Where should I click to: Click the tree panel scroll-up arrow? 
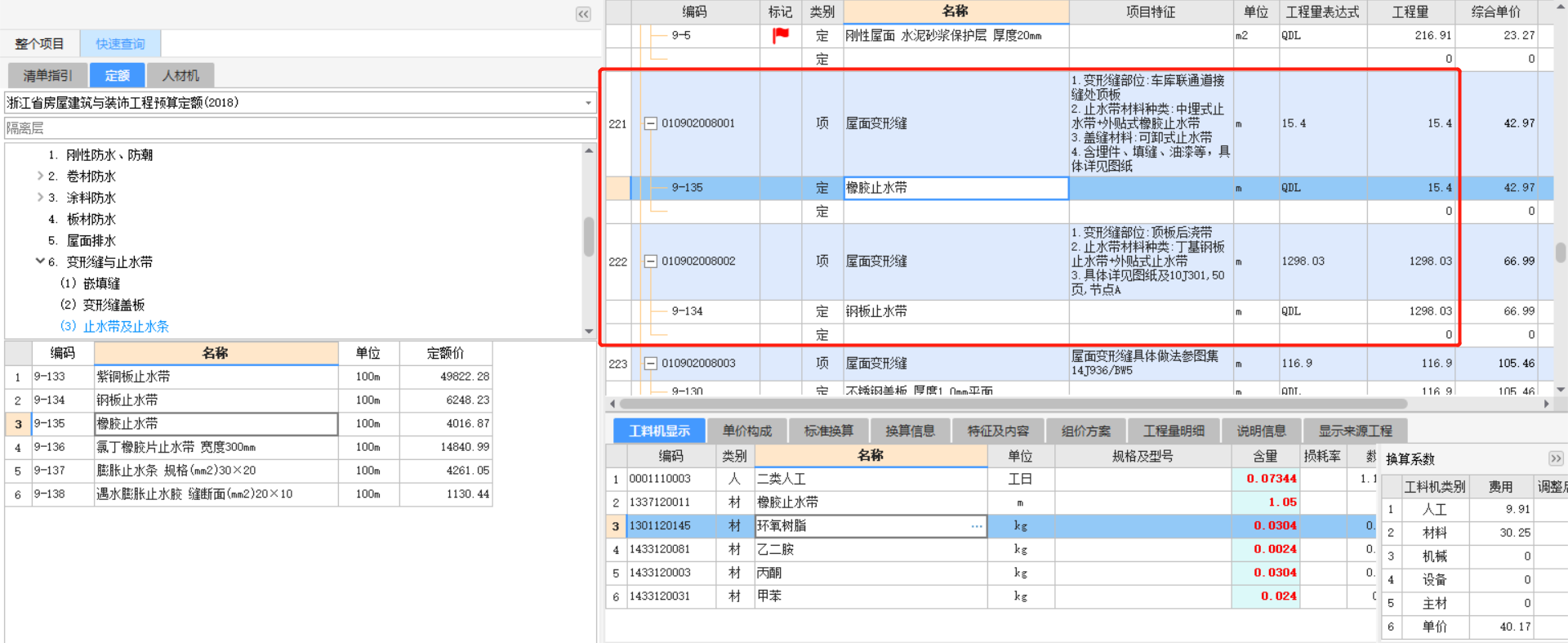(589, 150)
